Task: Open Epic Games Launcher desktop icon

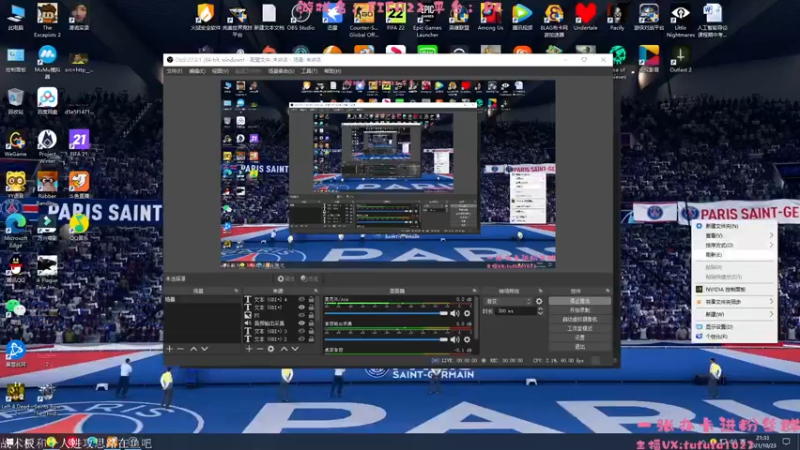Action: coord(427,19)
